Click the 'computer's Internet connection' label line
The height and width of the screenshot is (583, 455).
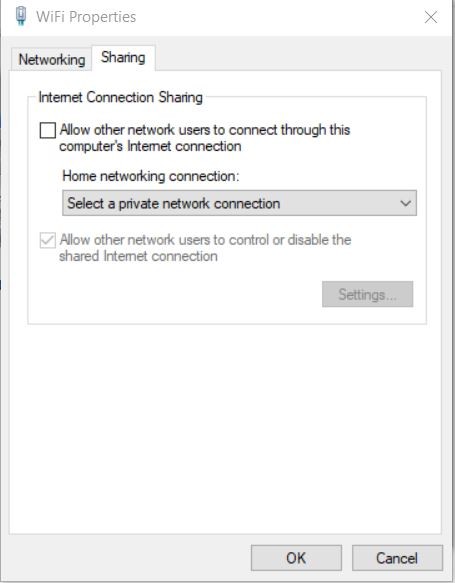150,146
